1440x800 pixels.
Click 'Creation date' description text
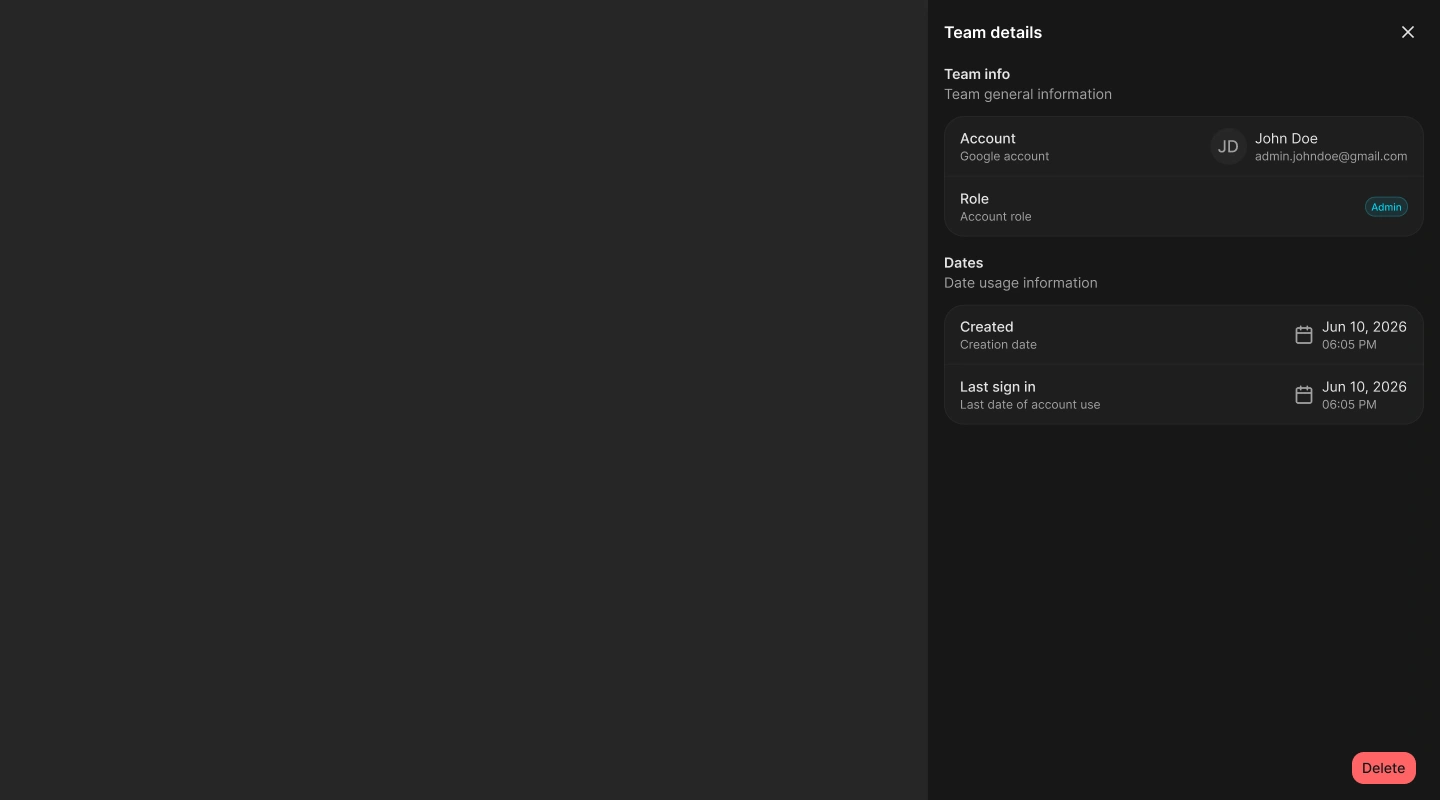click(x=998, y=344)
